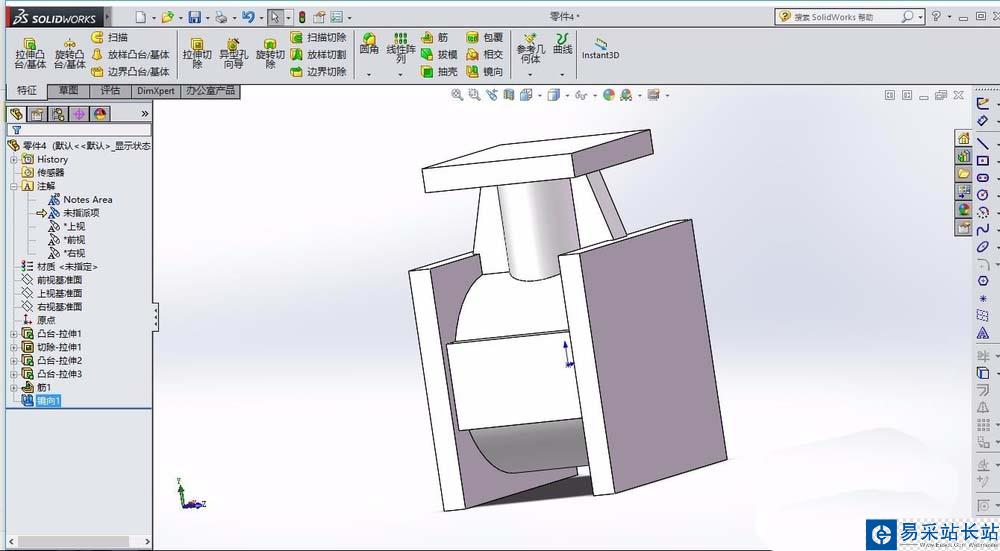
Task: Select 镜向1 feature in the tree
Action: pos(48,400)
